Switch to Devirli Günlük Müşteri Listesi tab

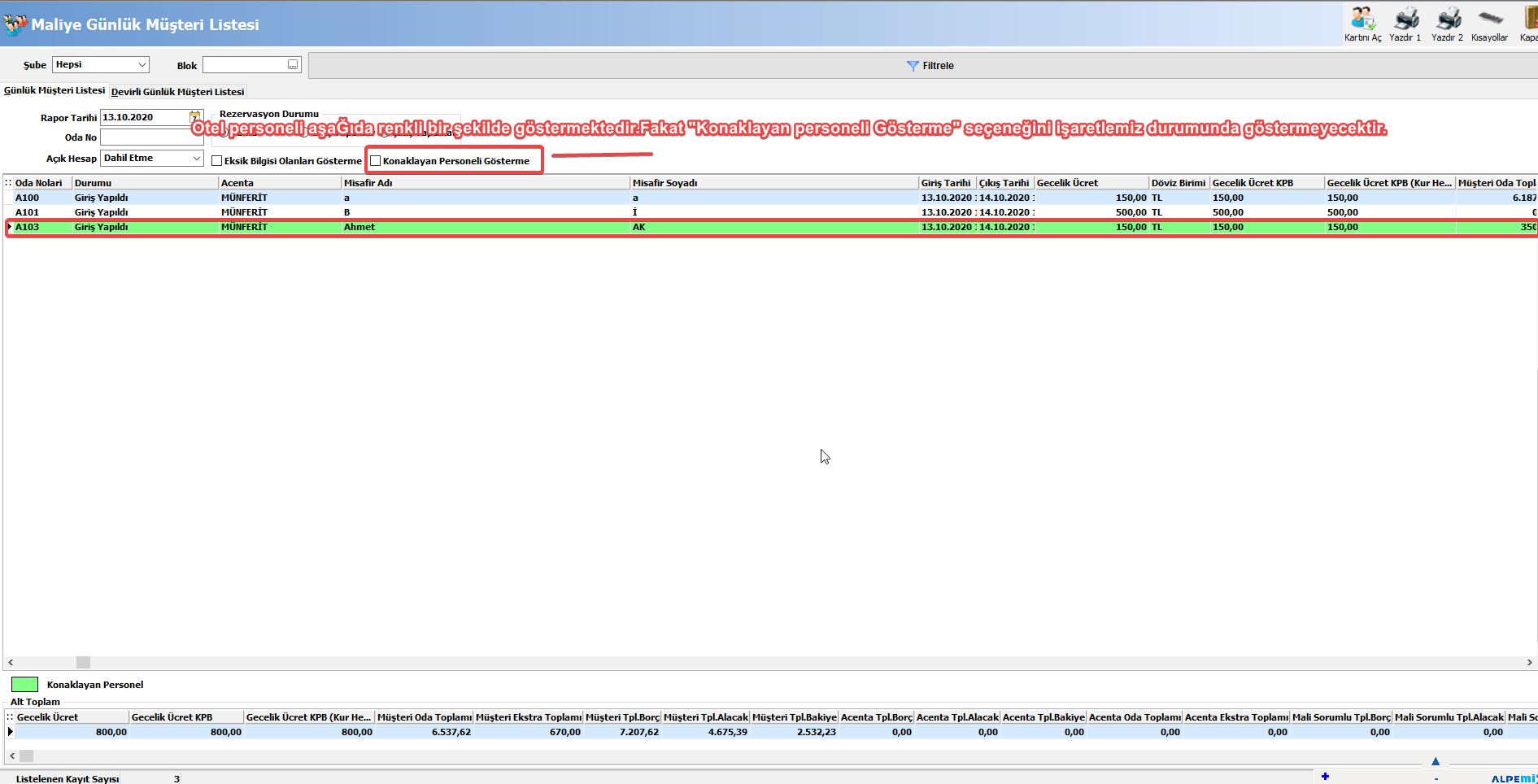tap(177, 92)
